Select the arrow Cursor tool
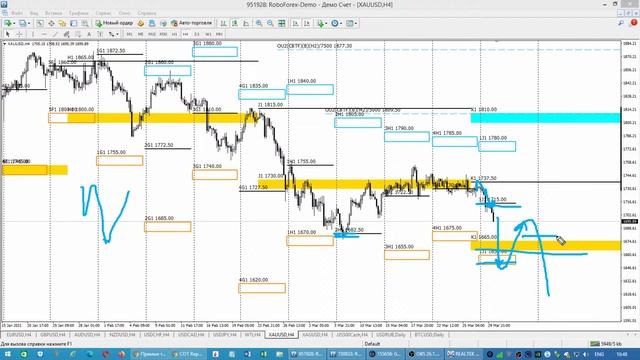 click(x=7, y=34)
